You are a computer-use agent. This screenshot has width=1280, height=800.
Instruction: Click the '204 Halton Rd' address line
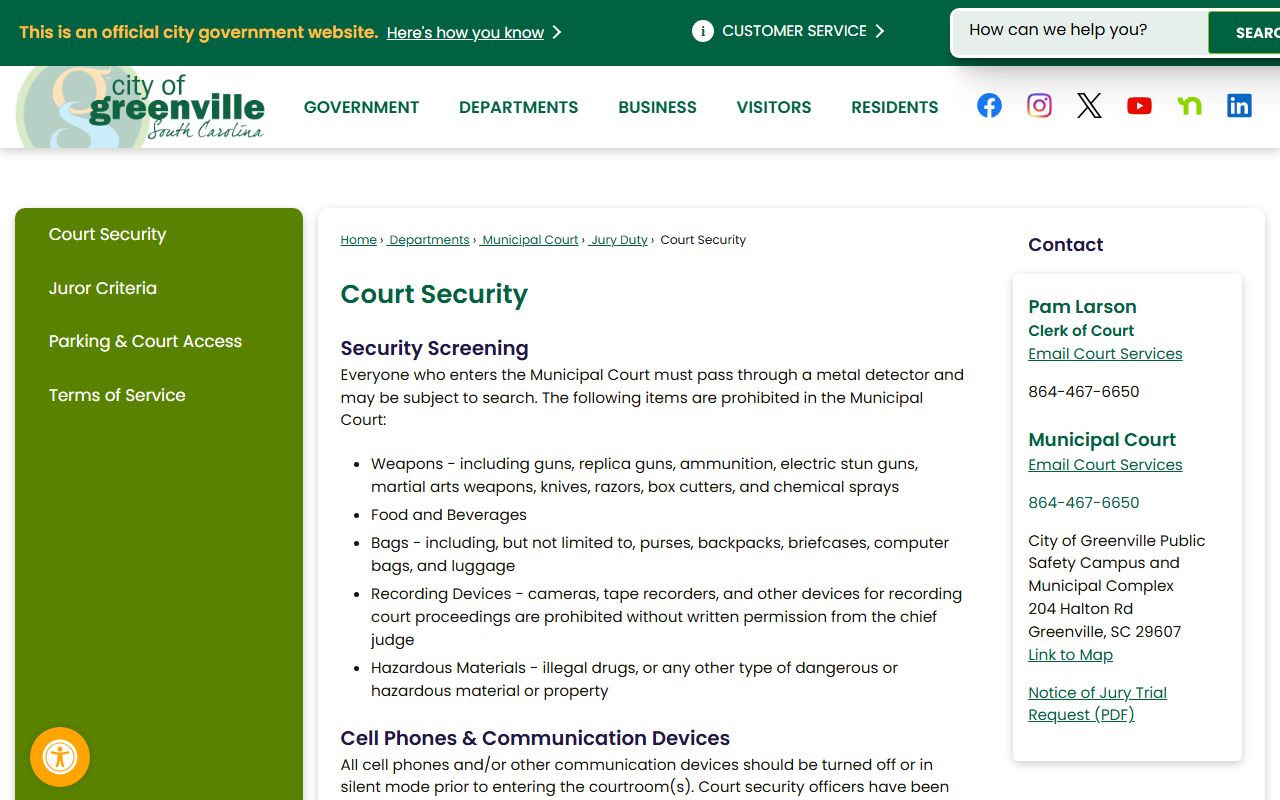[x=1080, y=609]
